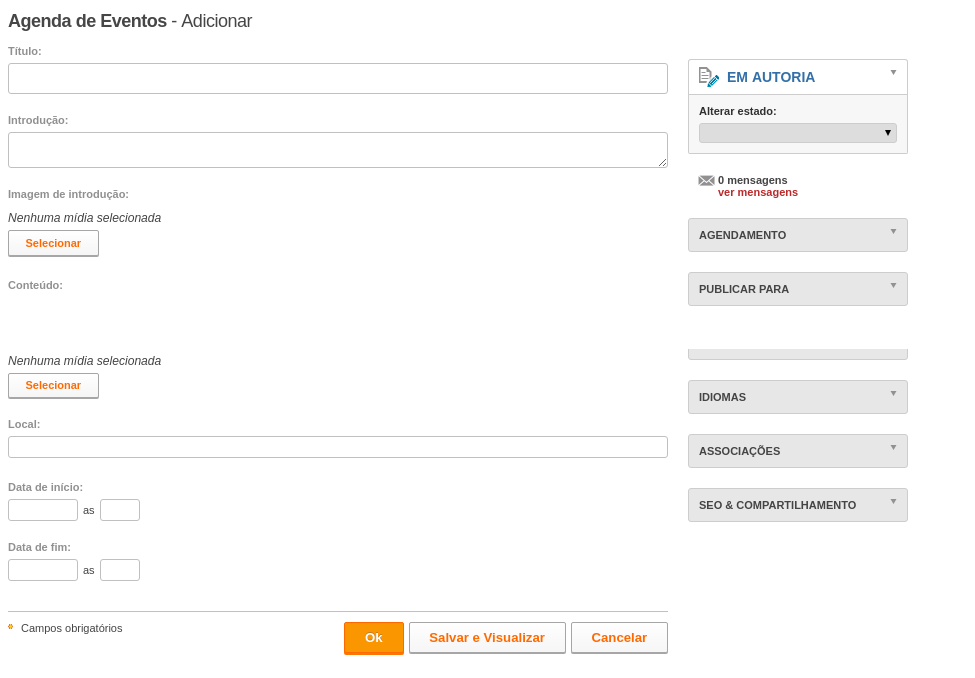
Task: Click the Em Autoria document pencil icon
Action: click(709, 77)
